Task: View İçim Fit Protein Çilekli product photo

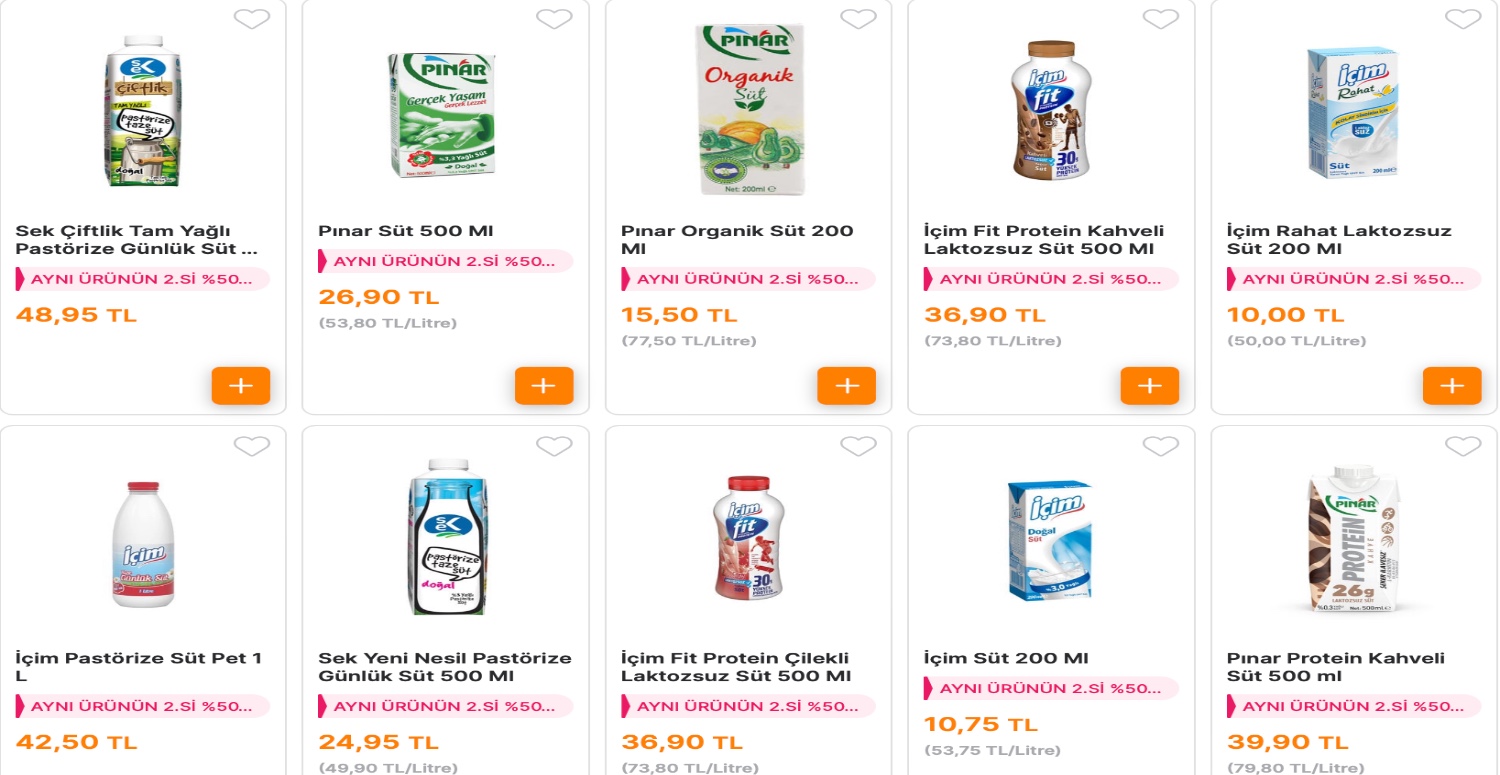Action: [x=747, y=537]
